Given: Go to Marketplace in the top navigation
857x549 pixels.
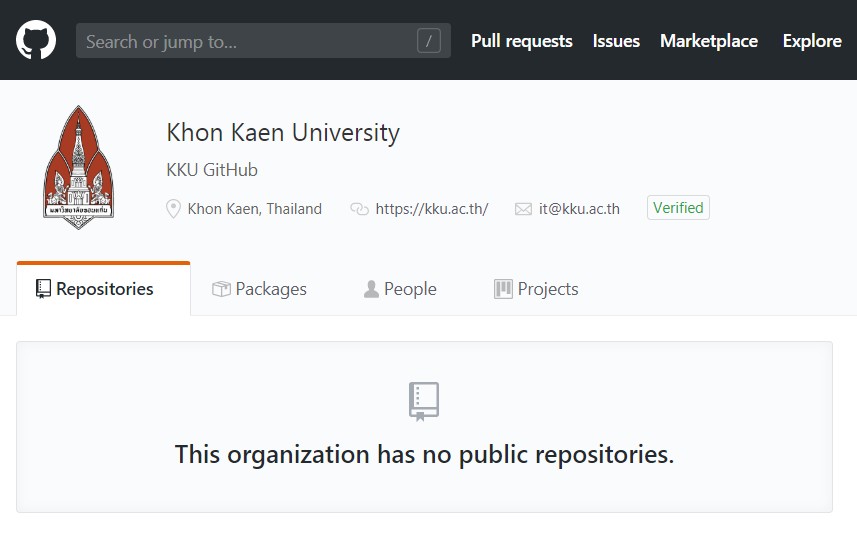Looking at the screenshot, I should pos(708,41).
